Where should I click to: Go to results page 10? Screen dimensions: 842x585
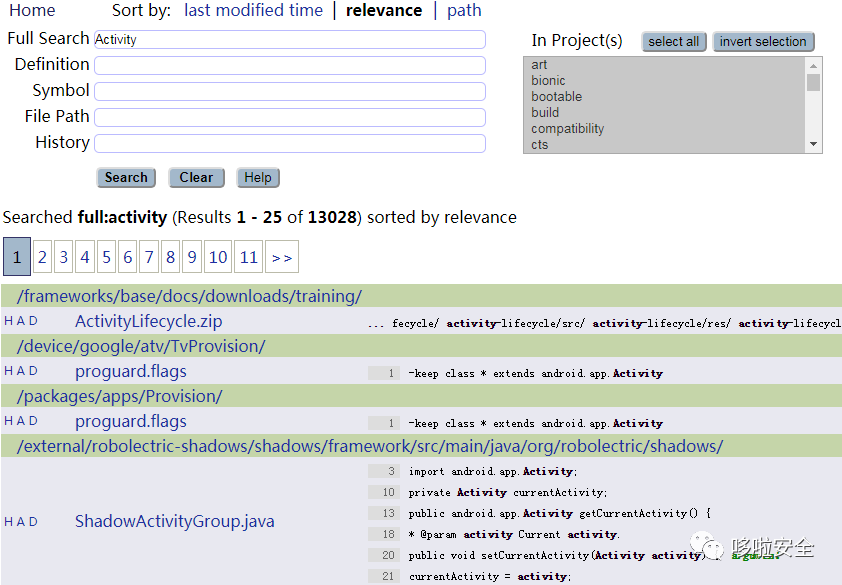[218, 257]
